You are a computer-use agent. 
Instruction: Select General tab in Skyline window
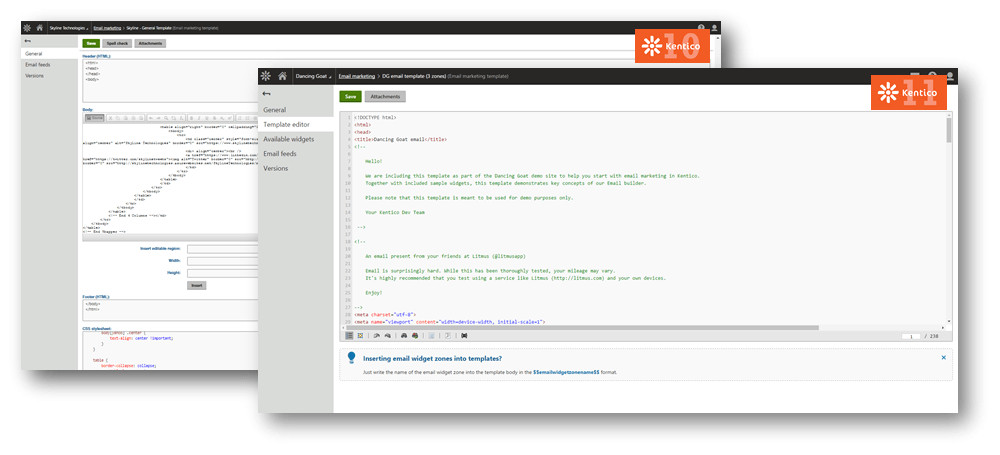49,54
